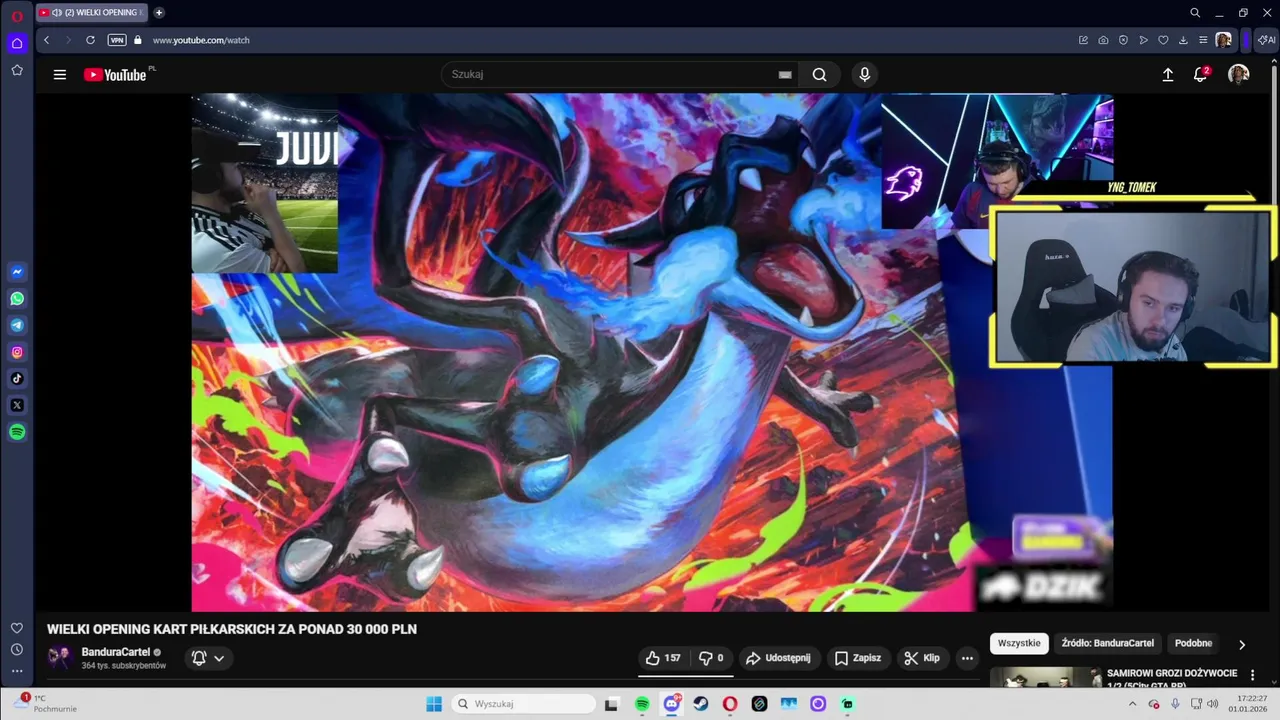Open history with the sidebar clock icon
The width and height of the screenshot is (1280, 720).
[17, 649]
